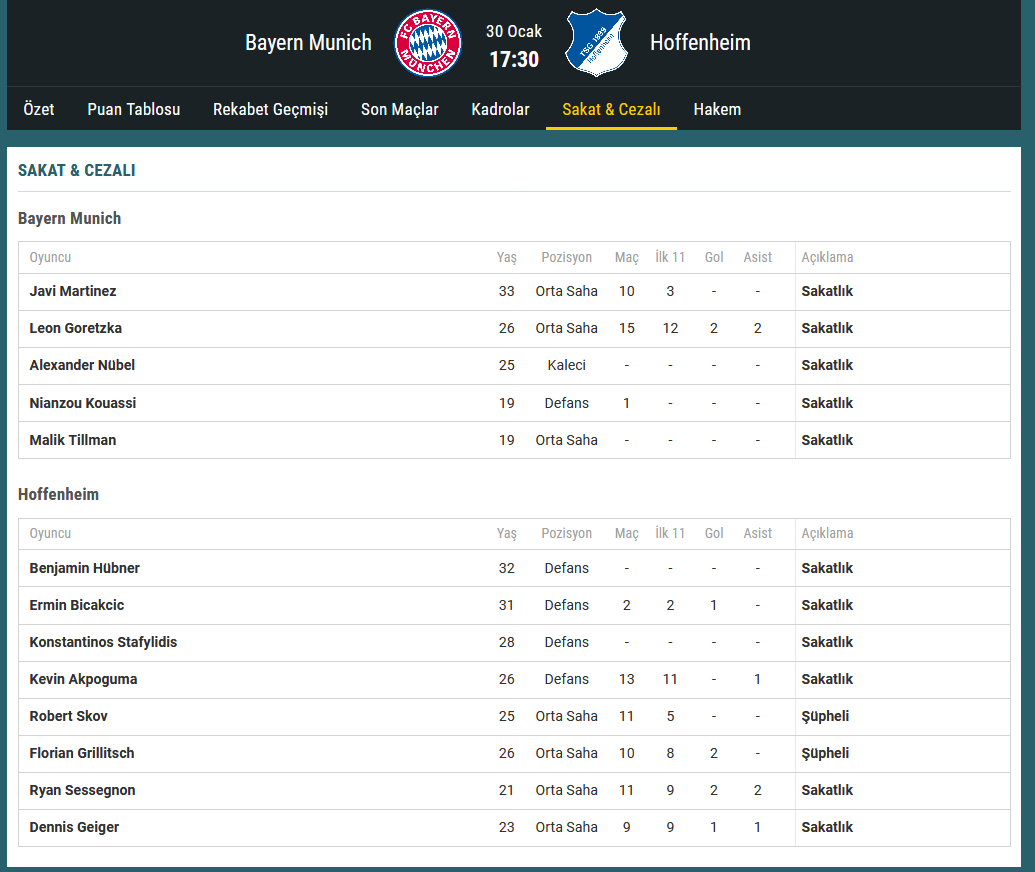Click the Hoffenheim team name in header
Screen dimensions: 1035x872
(x=700, y=42)
